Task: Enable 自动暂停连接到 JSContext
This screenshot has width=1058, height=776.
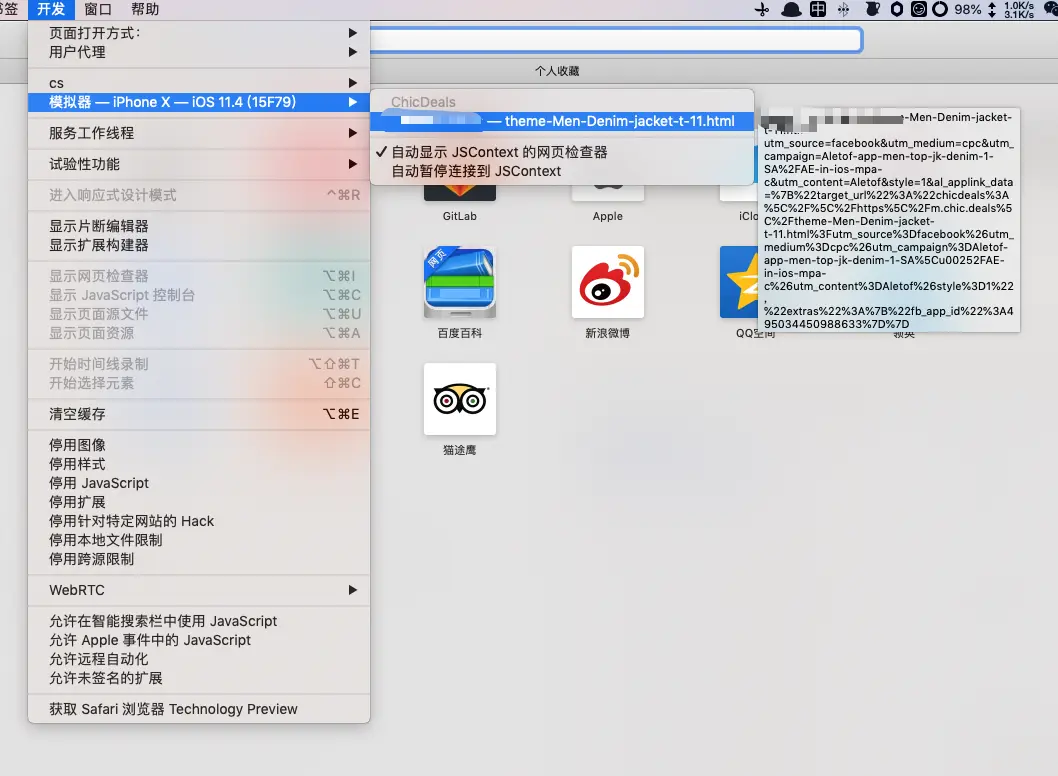Action: [x=561, y=171]
